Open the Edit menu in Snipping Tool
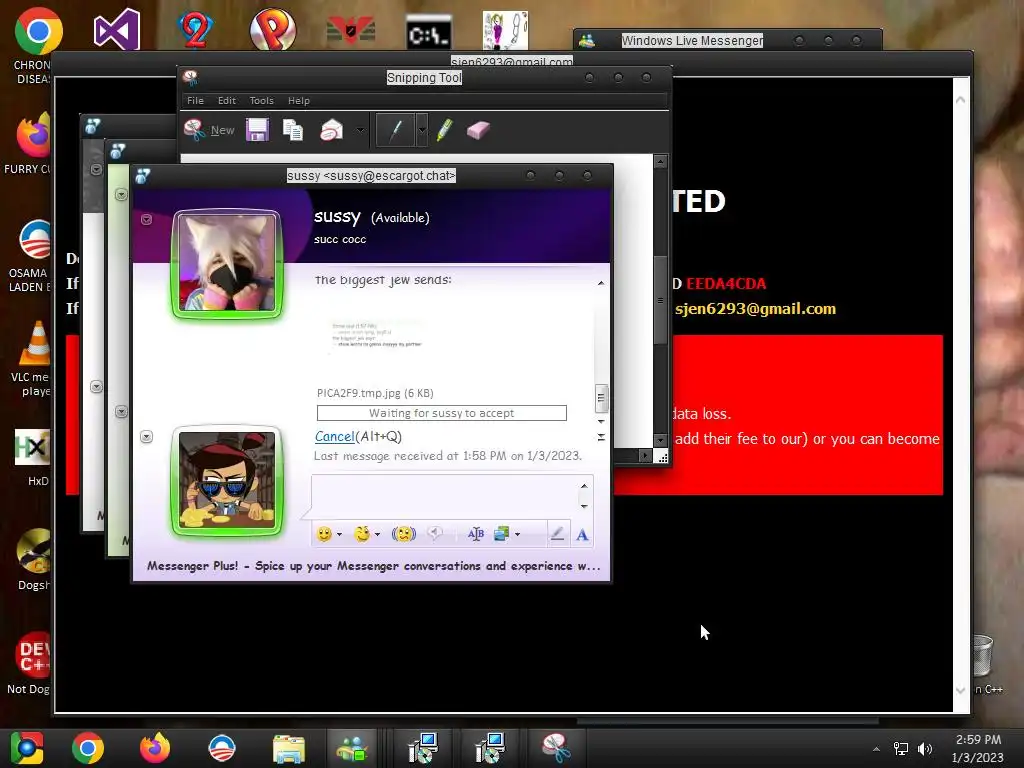 (227, 101)
